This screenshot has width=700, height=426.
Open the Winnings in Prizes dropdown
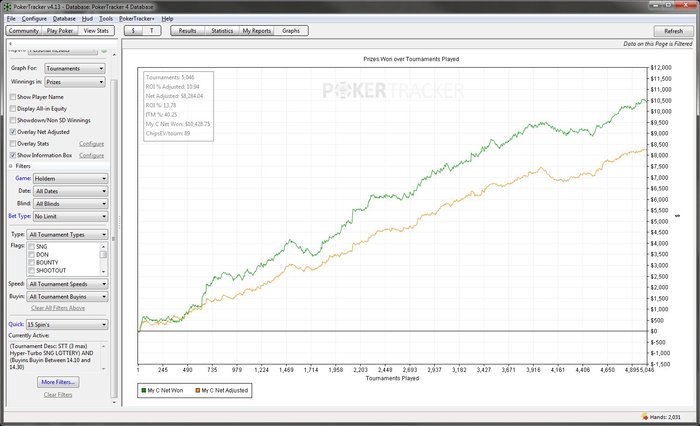[x=75, y=82]
